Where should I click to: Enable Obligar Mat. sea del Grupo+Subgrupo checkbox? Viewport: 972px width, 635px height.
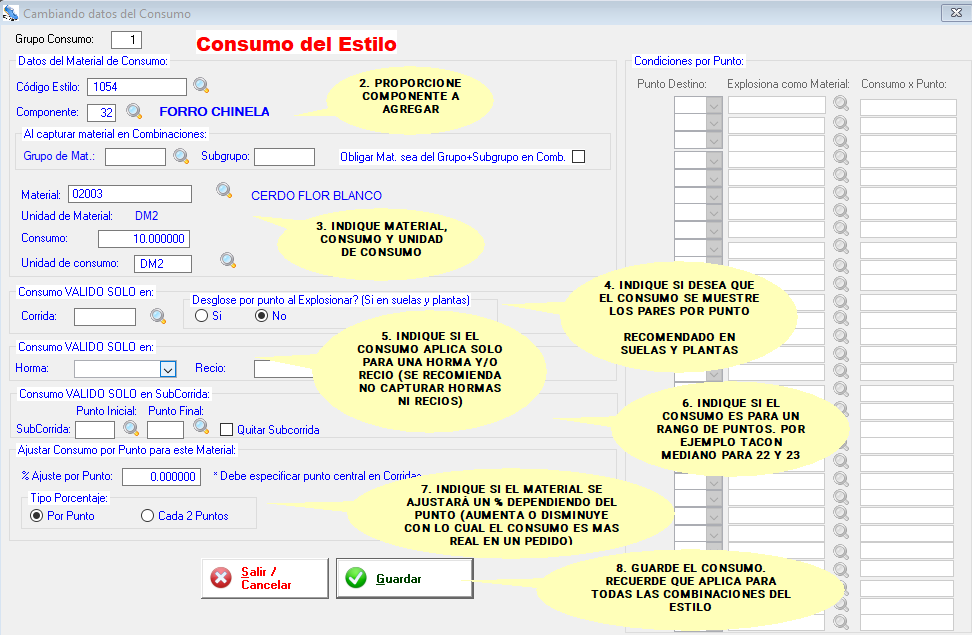pyautogui.click(x=578, y=156)
